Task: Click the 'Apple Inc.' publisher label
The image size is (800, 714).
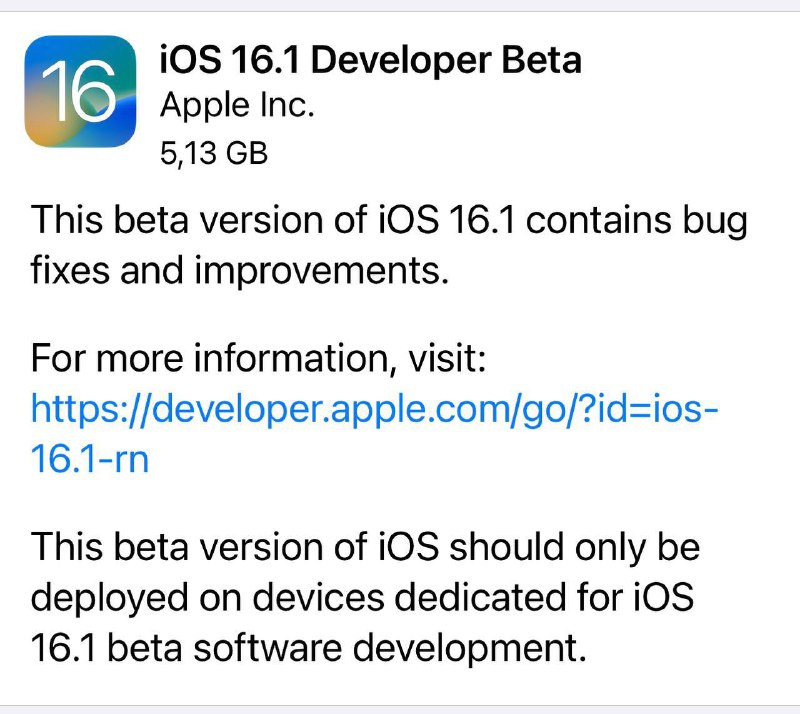Action: pyautogui.click(x=237, y=106)
